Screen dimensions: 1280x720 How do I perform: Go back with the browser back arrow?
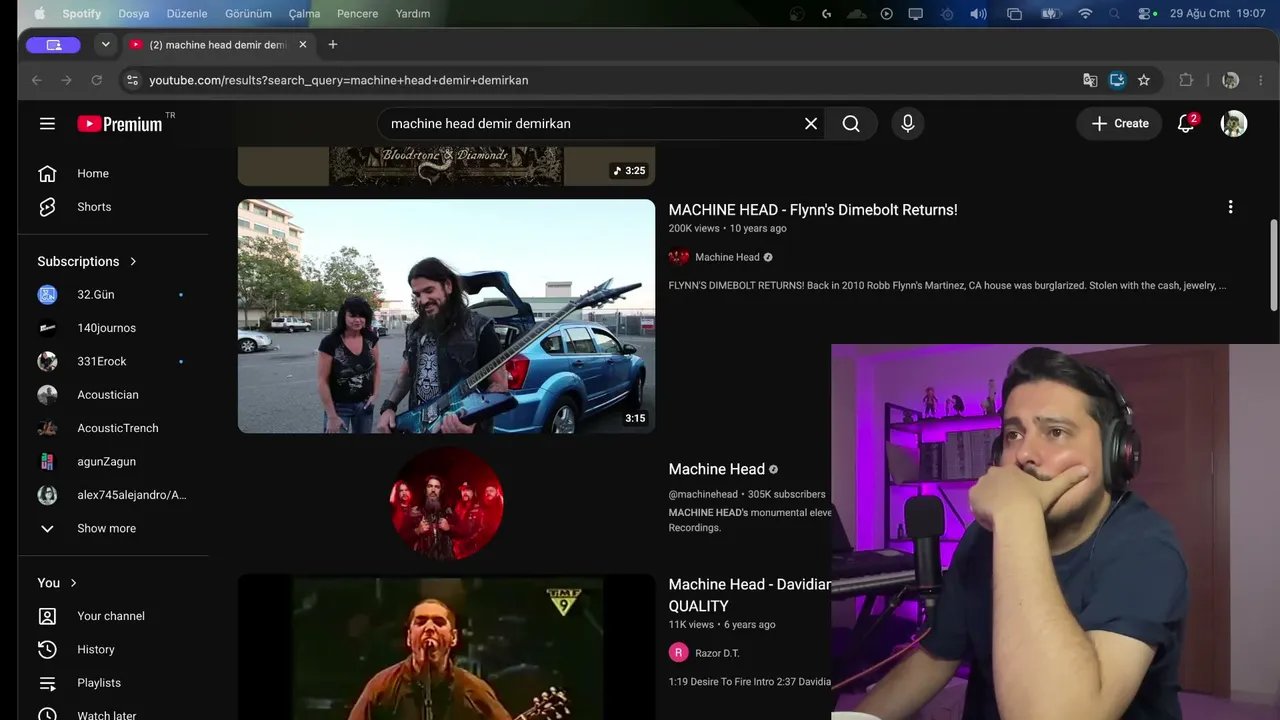point(37,80)
